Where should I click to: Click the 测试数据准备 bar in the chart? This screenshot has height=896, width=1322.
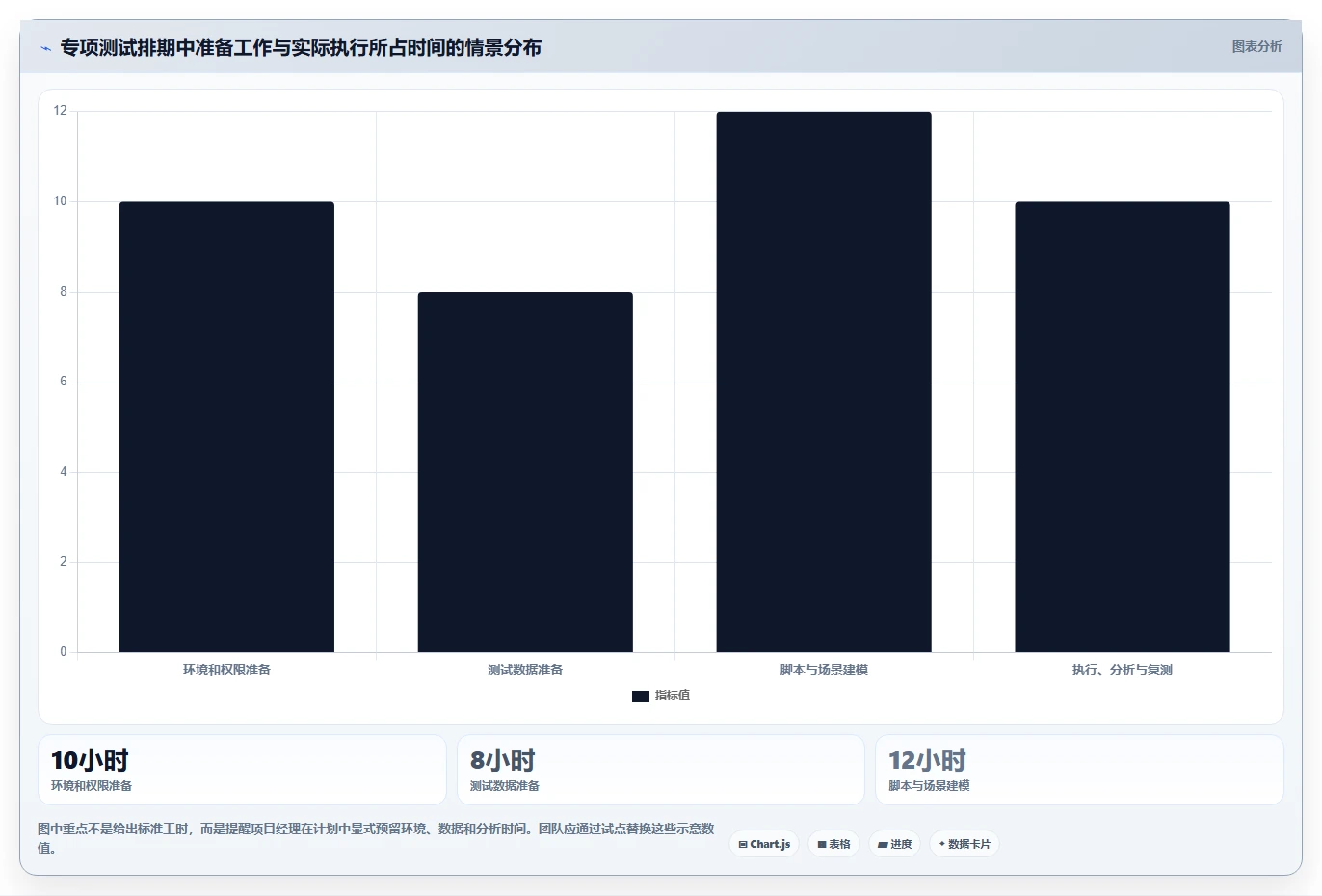tap(525, 472)
